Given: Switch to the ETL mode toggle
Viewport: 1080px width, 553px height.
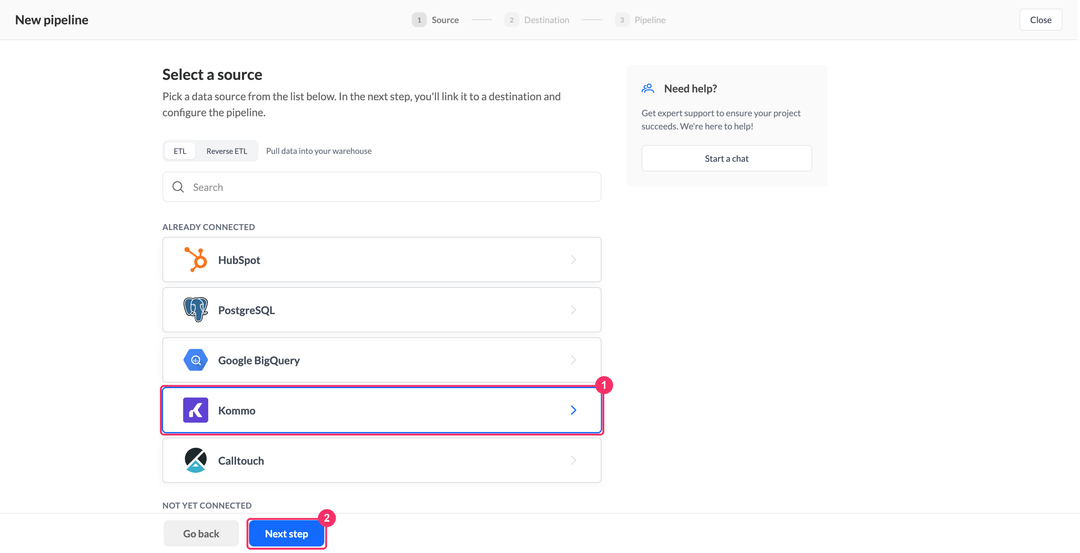Looking at the screenshot, I should point(180,151).
